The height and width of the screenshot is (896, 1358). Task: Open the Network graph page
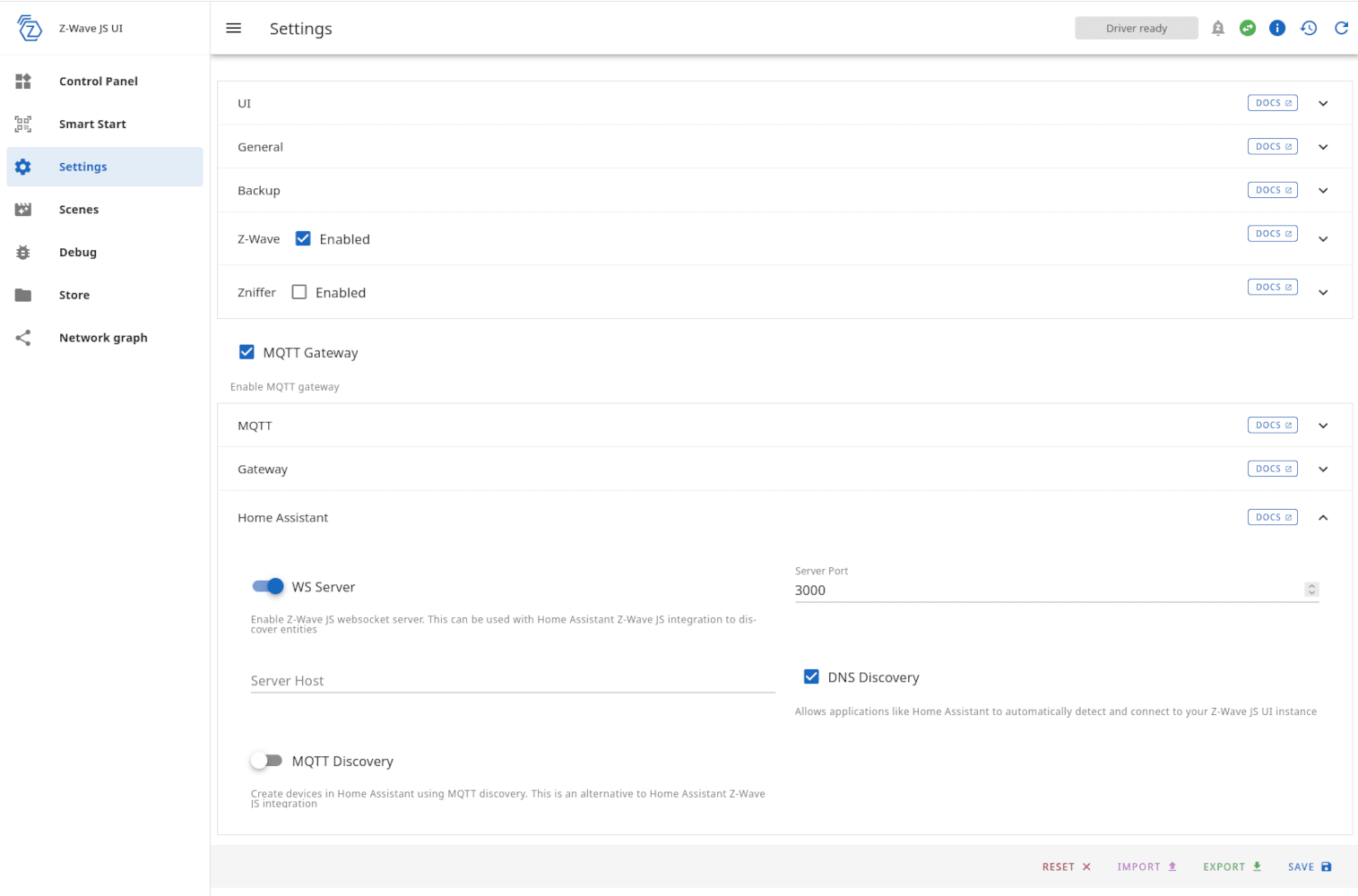click(x=103, y=338)
